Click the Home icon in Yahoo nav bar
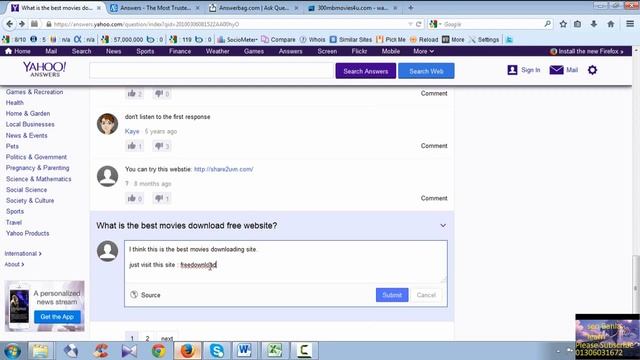The height and width of the screenshot is (360, 640). (x=8, y=51)
